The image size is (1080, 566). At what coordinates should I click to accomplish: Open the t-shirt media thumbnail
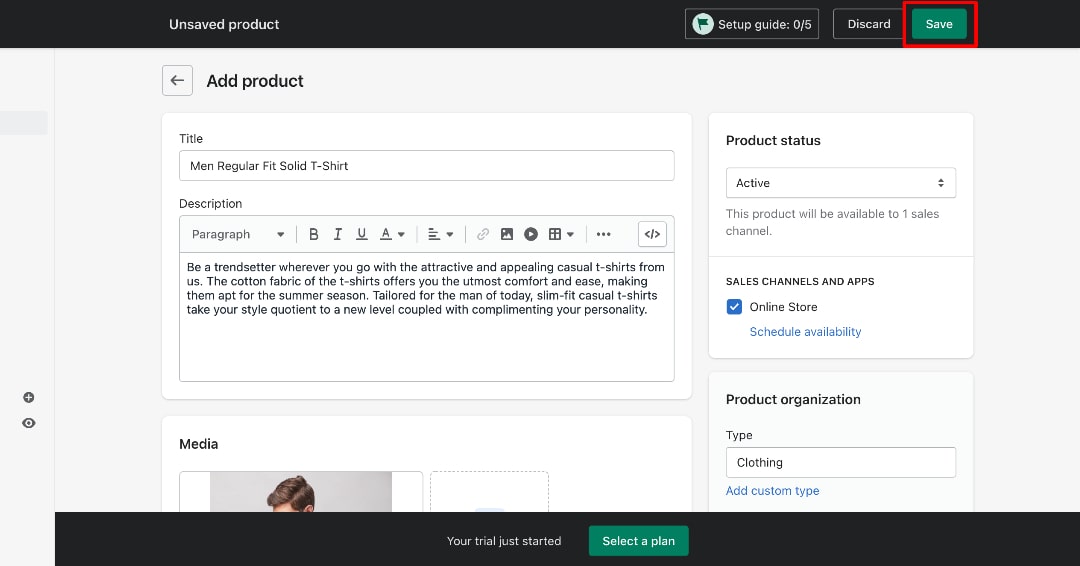pyautogui.click(x=301, y=492)
